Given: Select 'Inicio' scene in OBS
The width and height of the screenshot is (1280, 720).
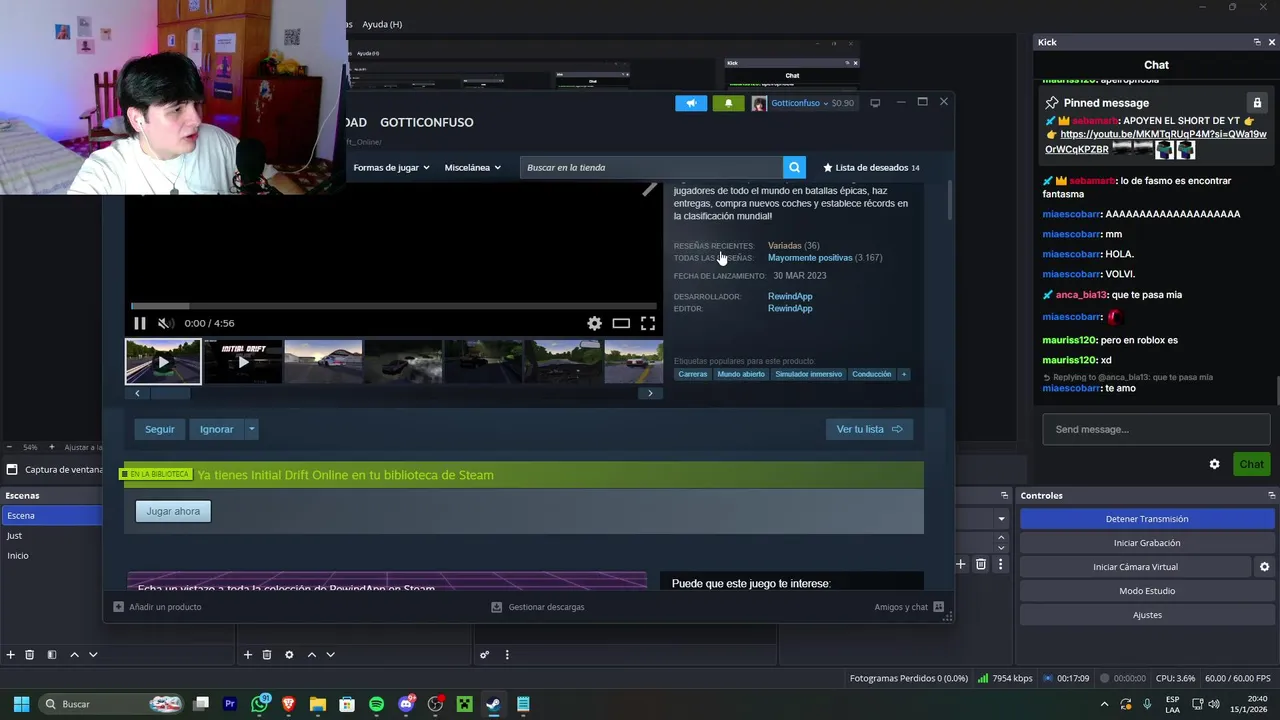Looking at the screenshot, I should (51, 555).
